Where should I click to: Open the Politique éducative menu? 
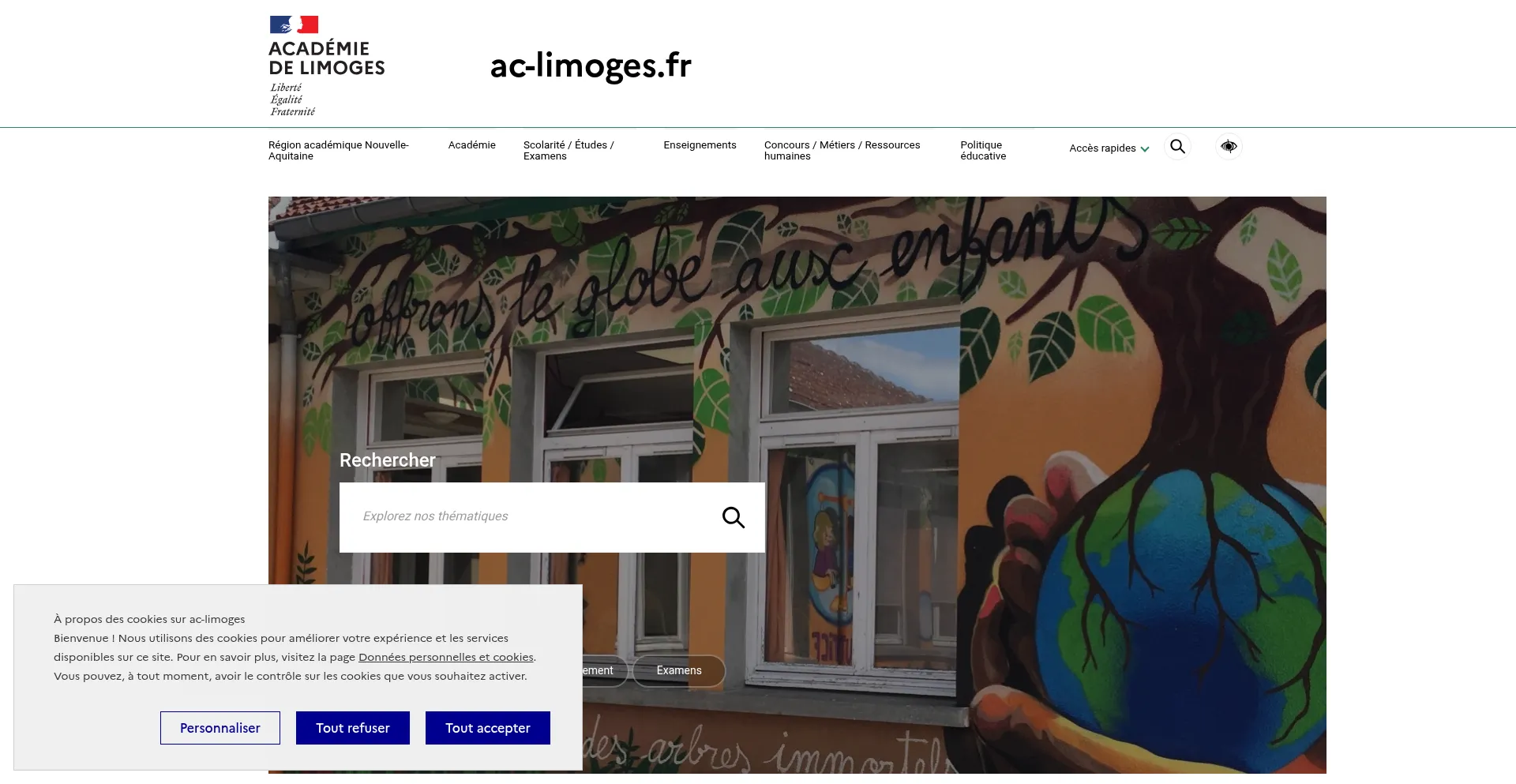[983, 150]
